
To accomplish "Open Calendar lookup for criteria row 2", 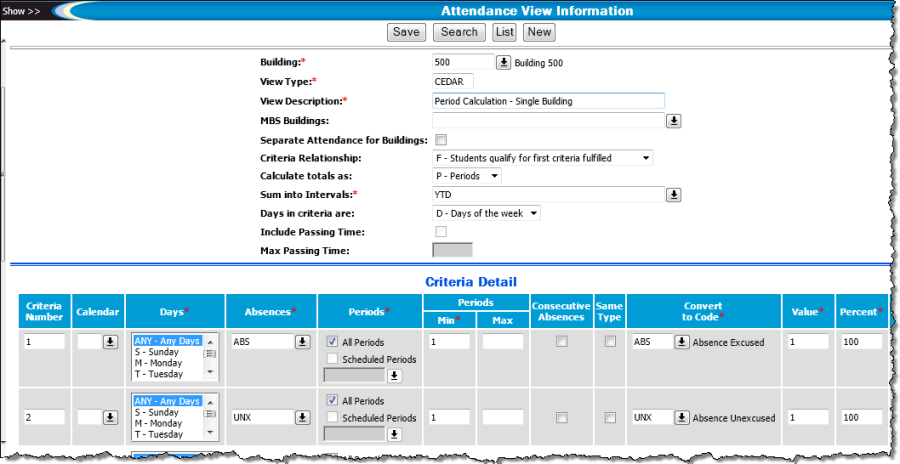I will point(110,417).
